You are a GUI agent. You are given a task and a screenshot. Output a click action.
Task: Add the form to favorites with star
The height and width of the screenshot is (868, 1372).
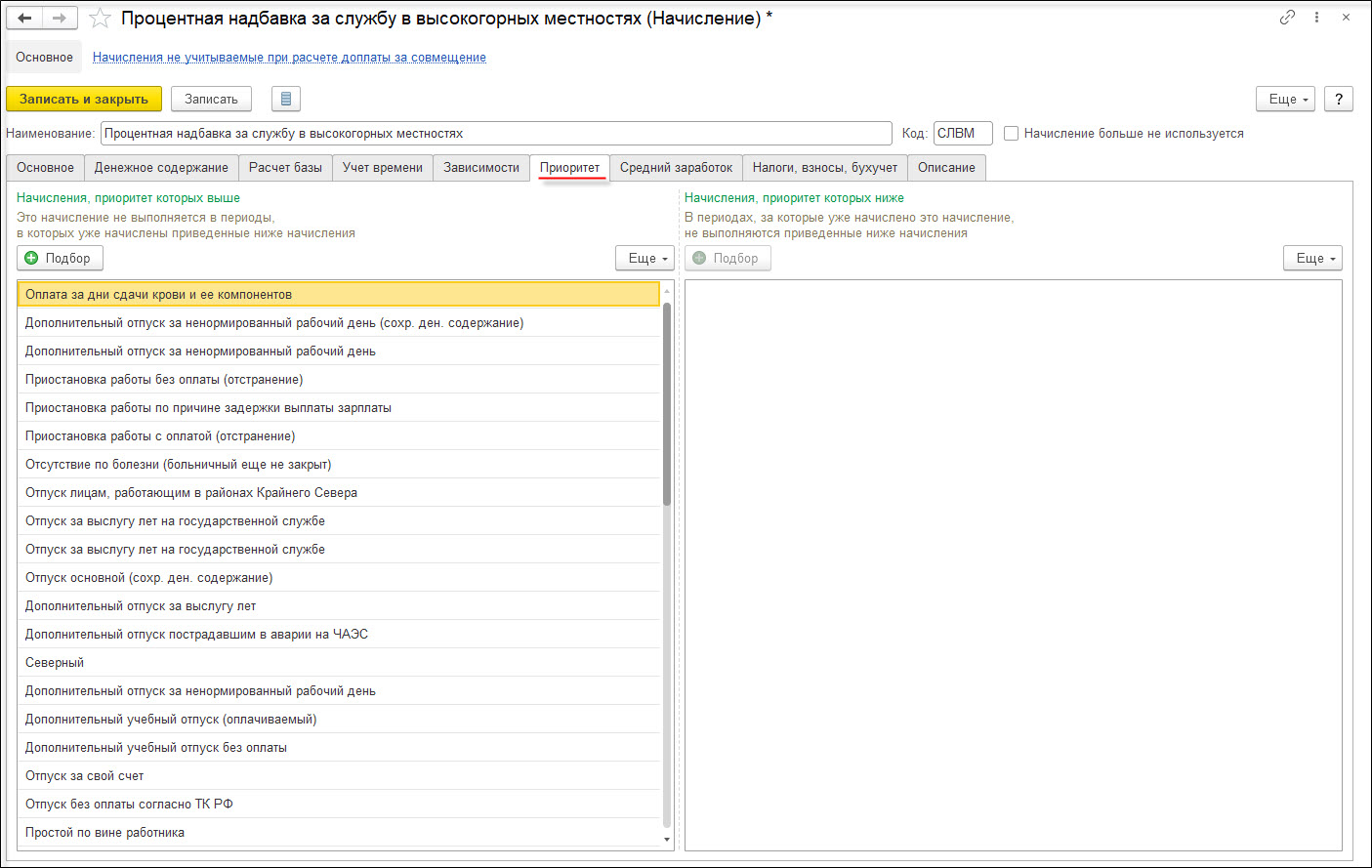pyautogui.click(x=99, y=18)
